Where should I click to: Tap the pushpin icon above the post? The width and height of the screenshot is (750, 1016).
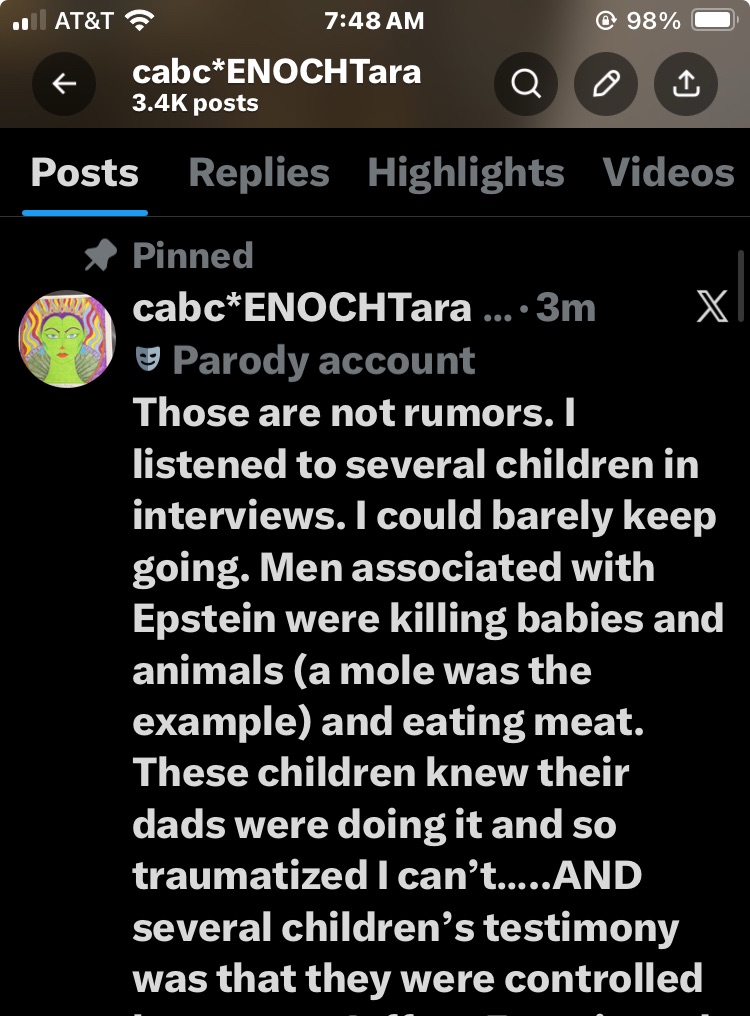100,256
